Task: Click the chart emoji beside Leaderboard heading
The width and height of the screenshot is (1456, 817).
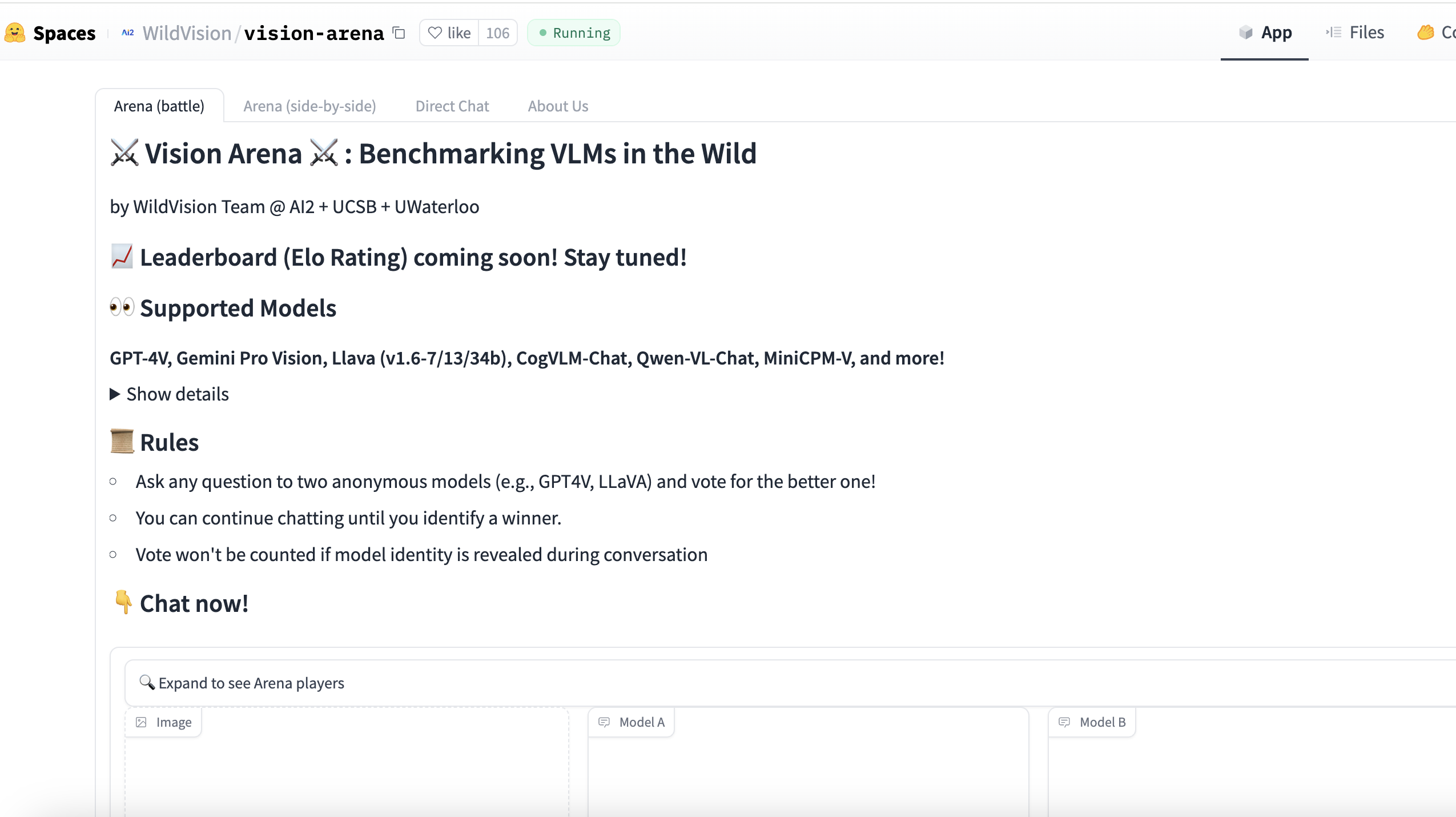Action: pos(122,257)
